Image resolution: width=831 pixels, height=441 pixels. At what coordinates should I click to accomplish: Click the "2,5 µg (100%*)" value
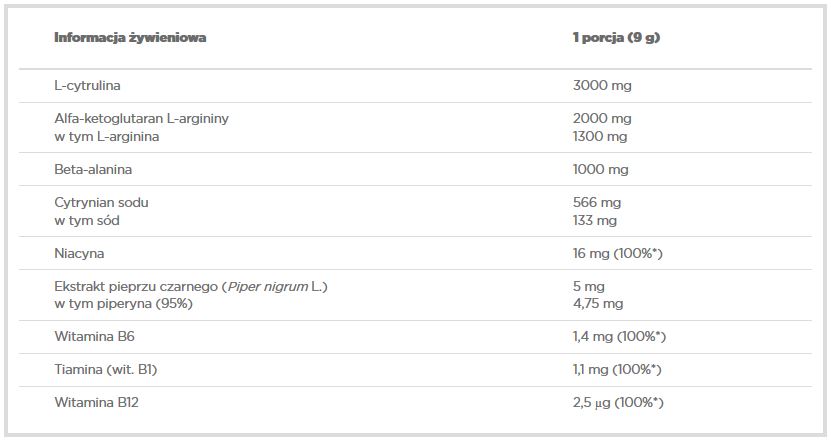(618, 402)
